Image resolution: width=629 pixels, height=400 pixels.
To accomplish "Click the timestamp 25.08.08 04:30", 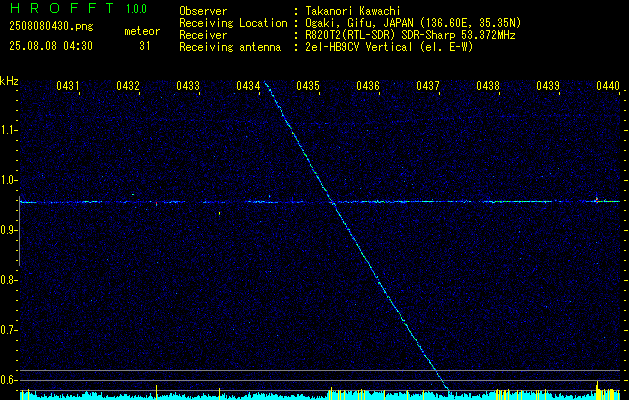I will tap(51, 46).
